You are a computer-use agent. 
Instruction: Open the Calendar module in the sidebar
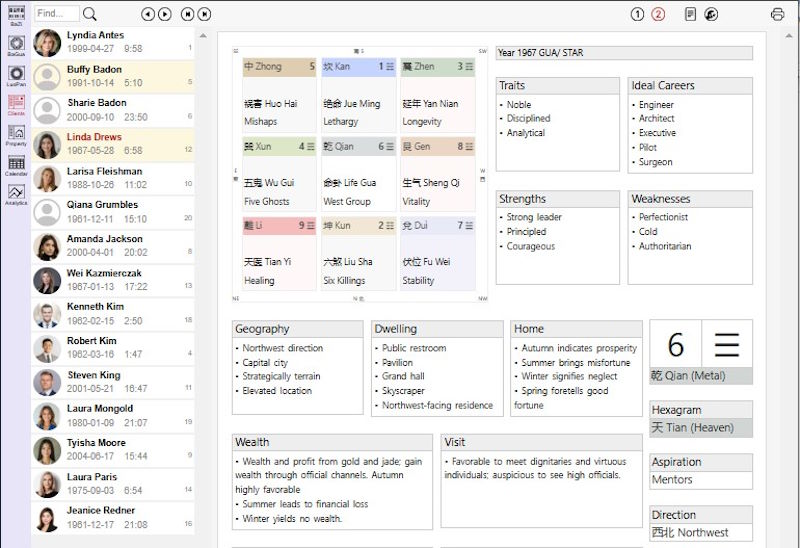pos(16,165)
